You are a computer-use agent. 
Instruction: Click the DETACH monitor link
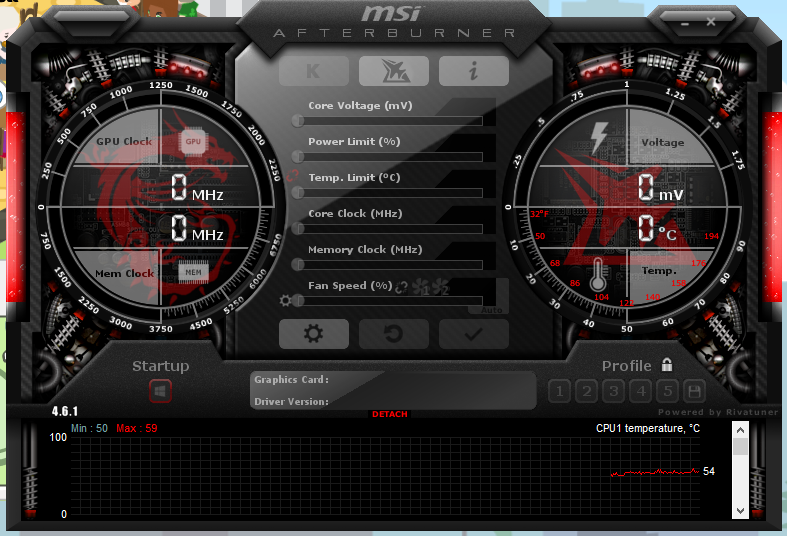point(389,414)
